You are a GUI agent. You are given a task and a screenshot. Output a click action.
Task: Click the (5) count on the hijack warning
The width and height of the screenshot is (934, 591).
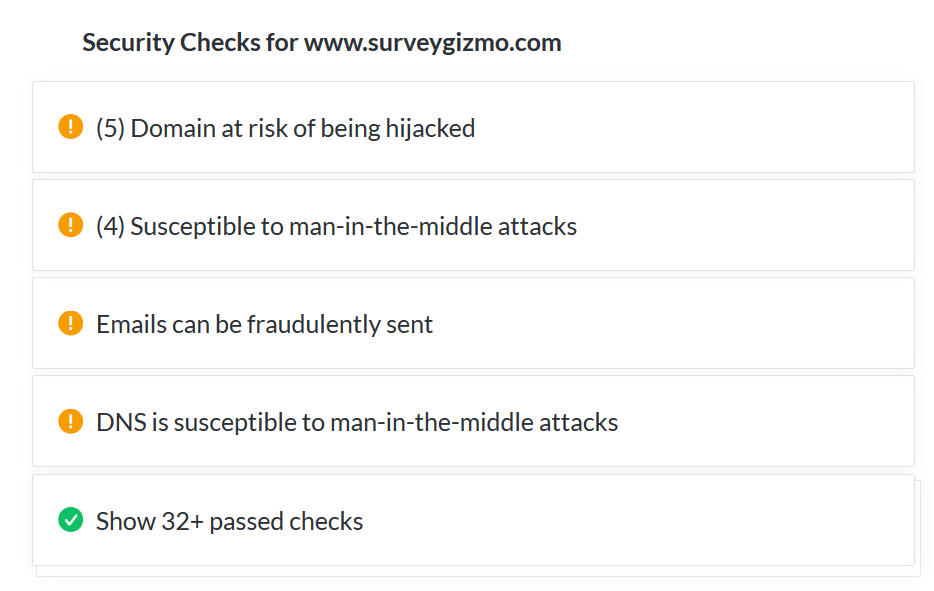click(x=106, y=127)
